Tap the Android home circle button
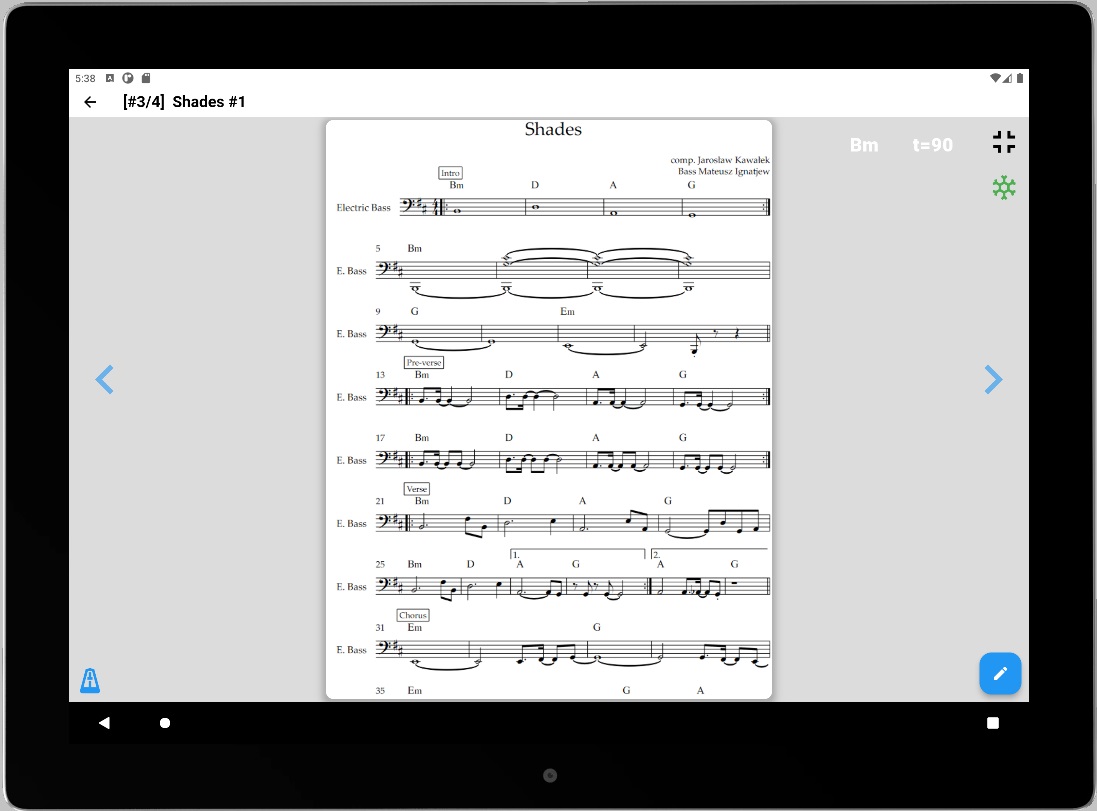 point(165,723)
